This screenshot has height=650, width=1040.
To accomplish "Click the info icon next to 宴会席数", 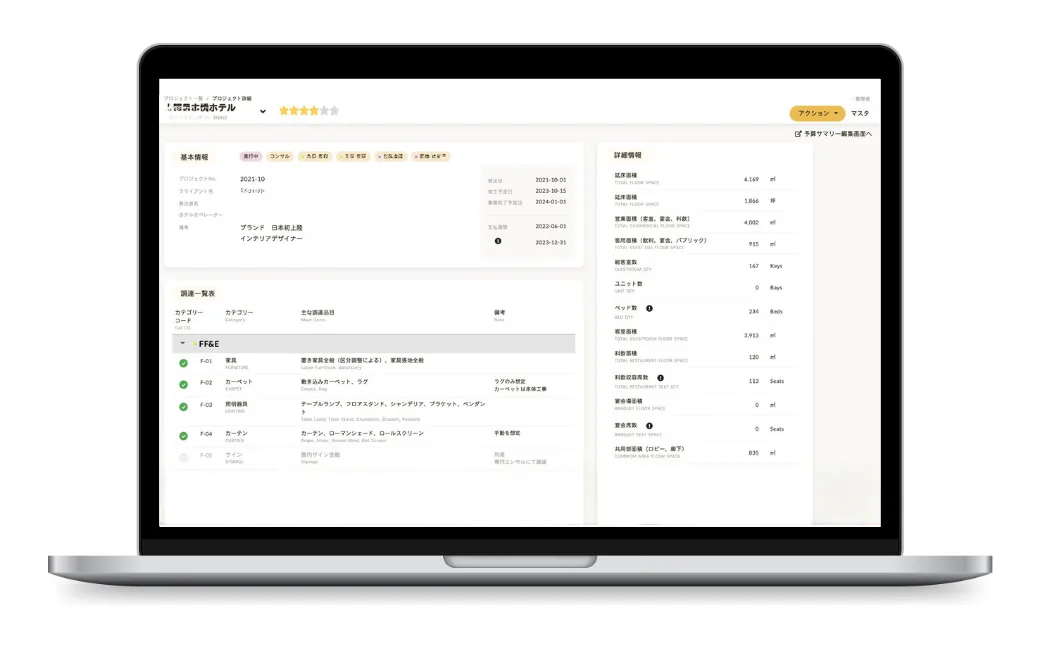I will (x=649, y=426).
